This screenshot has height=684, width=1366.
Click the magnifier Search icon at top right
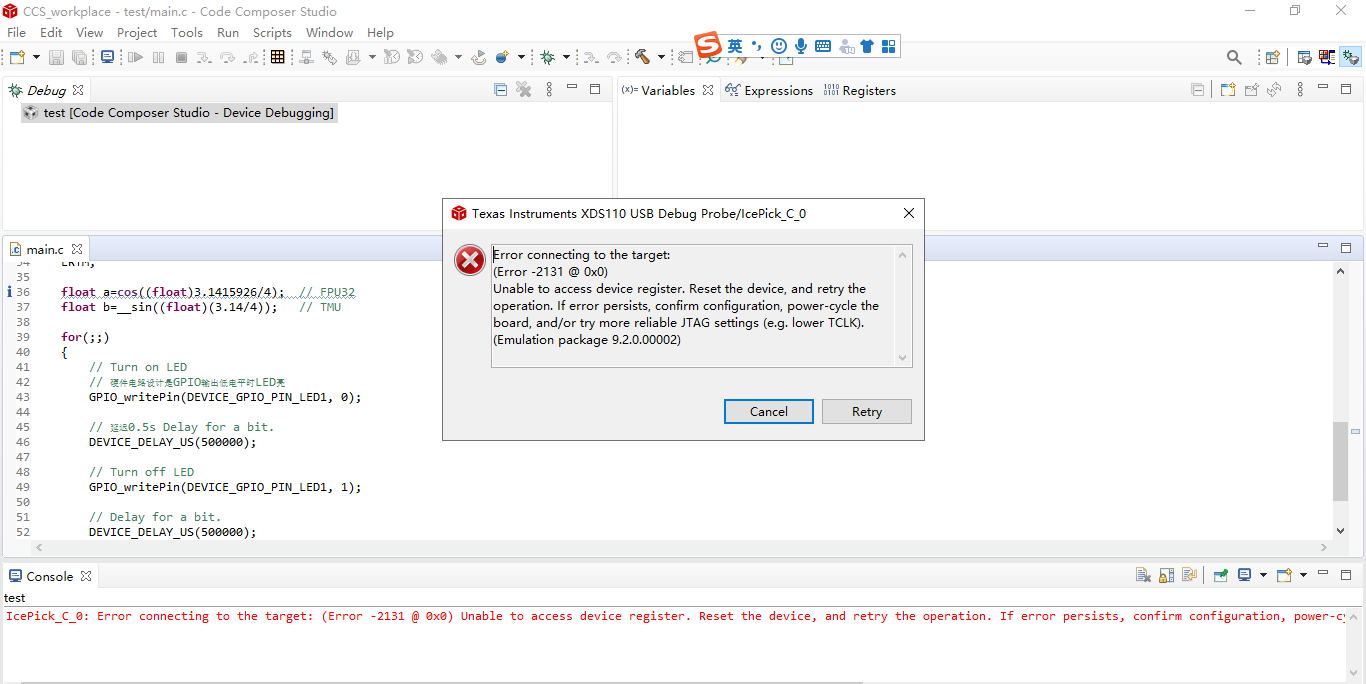click(1234, 58)
